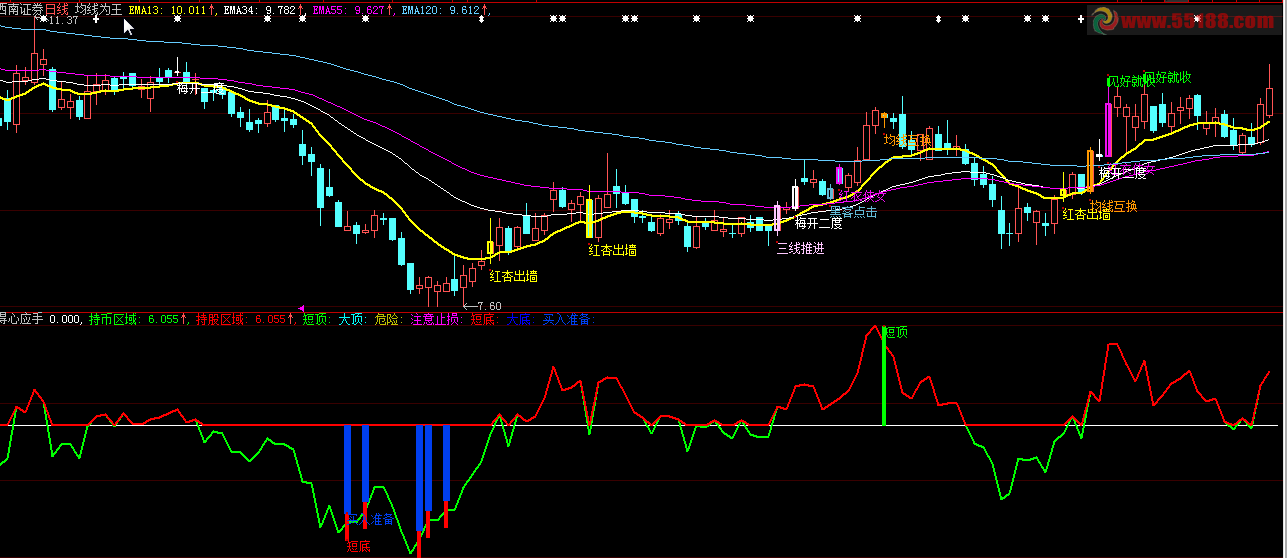Click the red 短底 label under blue bars
1287x558 pixels.
click(359, 547)
